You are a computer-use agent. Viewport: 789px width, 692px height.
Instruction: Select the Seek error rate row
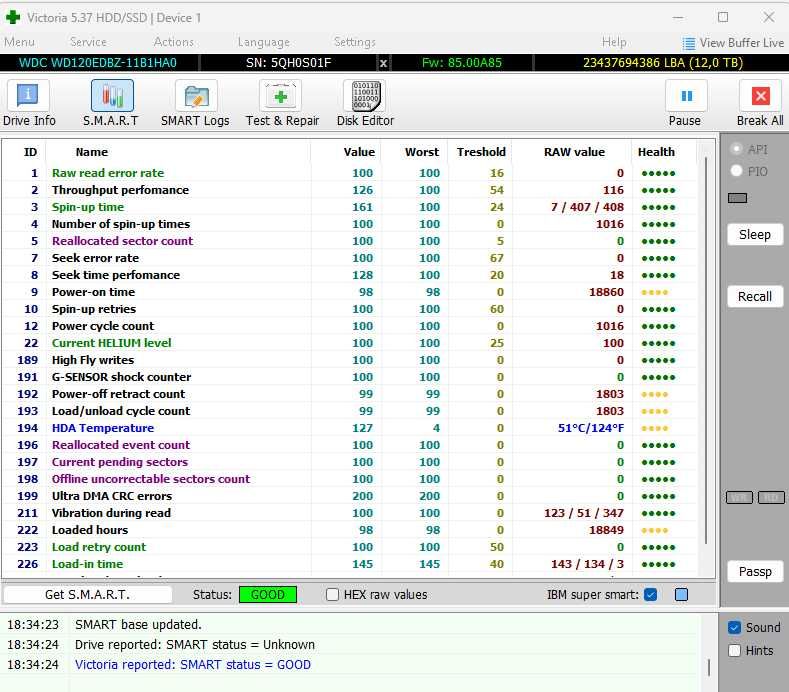(350, 258)
